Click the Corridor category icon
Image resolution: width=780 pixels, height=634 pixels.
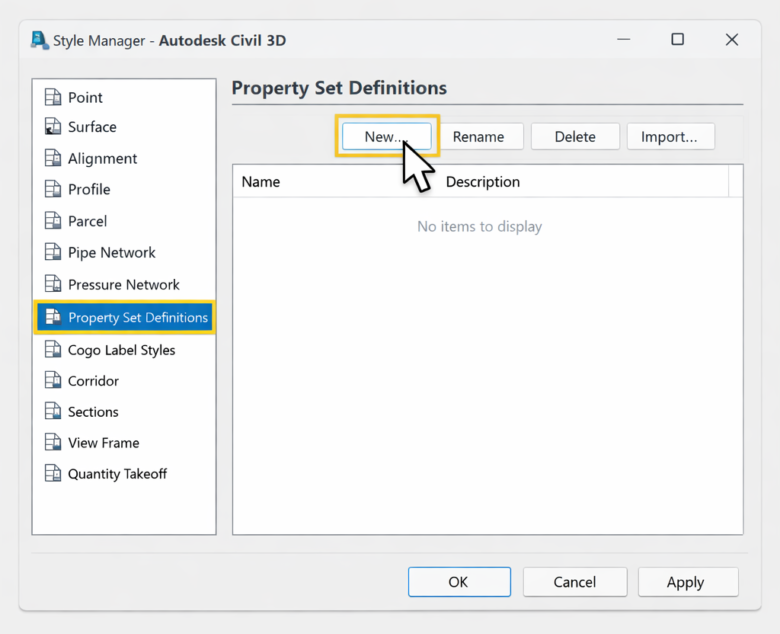tap(53, 380)
